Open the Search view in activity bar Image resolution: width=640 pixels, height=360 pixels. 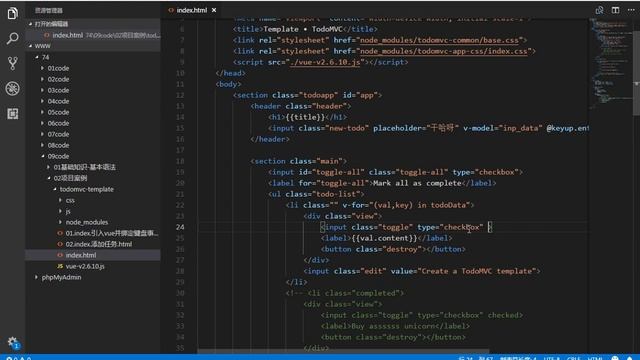click(x=12, y=38)
